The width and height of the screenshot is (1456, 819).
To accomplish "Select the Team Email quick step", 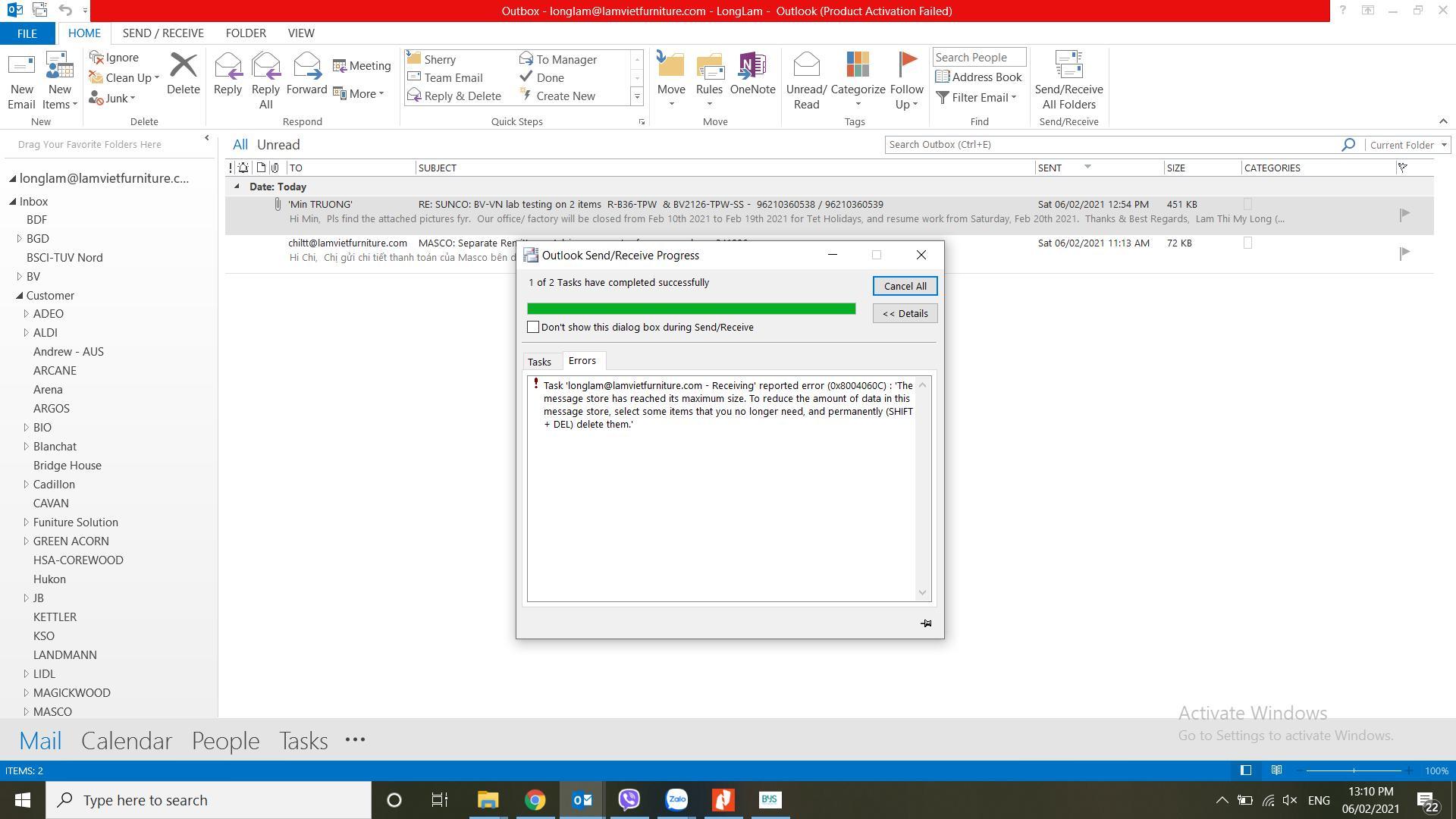I will point(445,77).
